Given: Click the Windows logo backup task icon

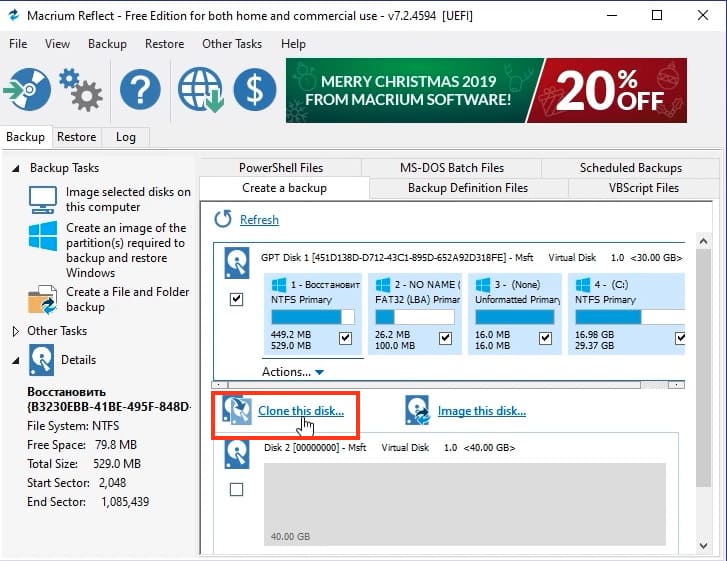Looking at the screenshot, I should point(43,236).
